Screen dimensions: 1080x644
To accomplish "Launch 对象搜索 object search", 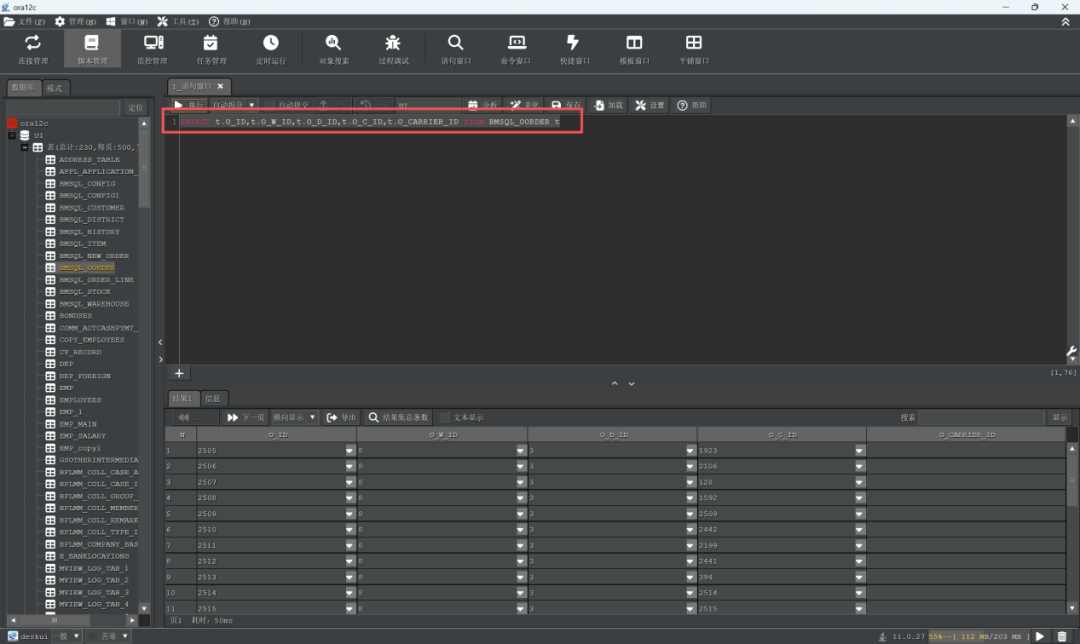I will click(333, 49).
